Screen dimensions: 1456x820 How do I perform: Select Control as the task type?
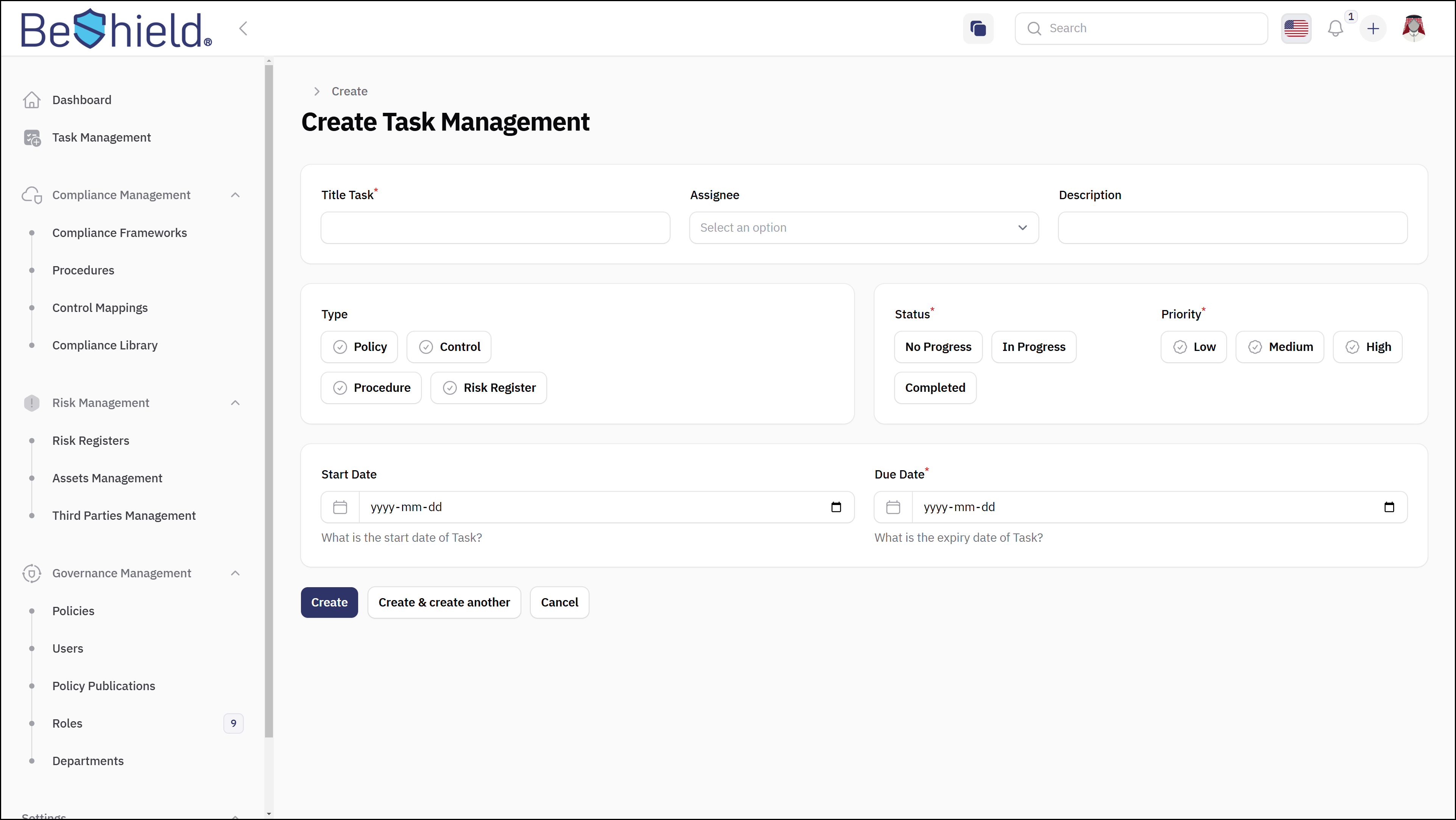click(449, 347)
